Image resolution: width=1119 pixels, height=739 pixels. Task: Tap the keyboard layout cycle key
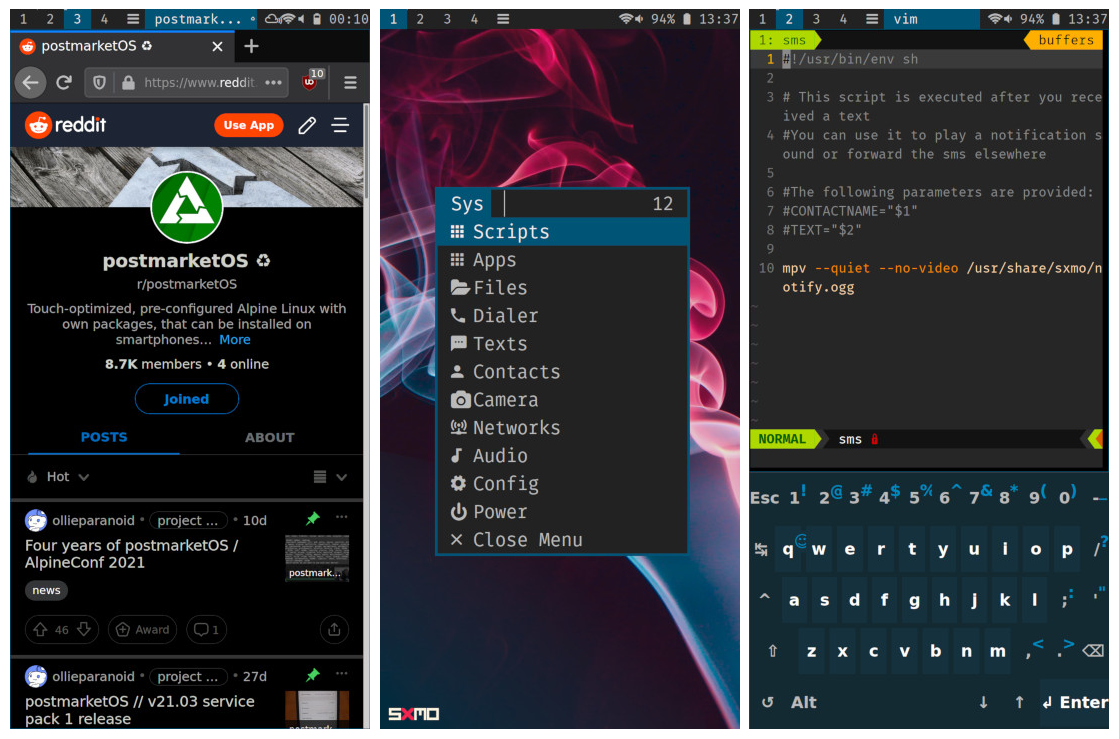pyautogui.click(x=767, y=703)
